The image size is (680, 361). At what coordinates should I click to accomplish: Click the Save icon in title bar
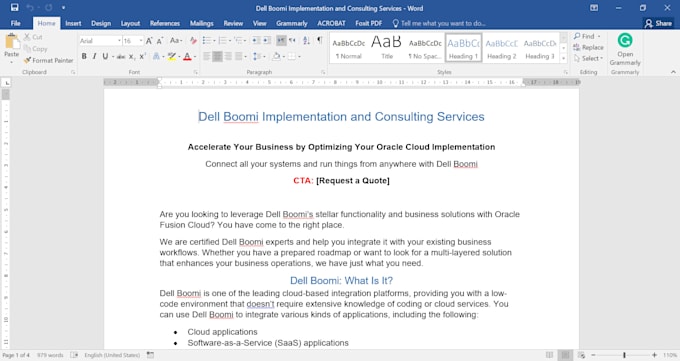click(x=14, y=7)
